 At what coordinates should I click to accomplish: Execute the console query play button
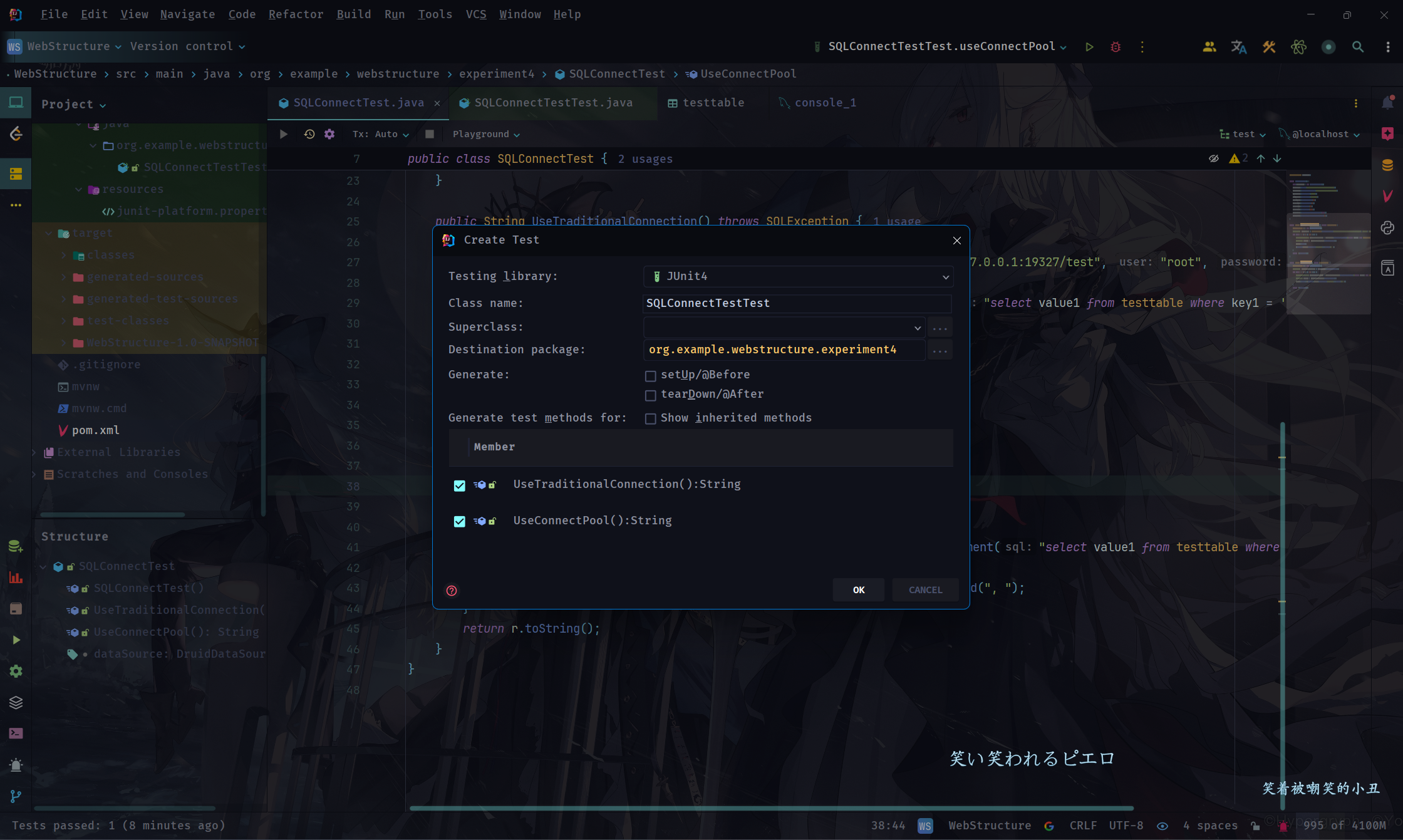(x=284, y=134)
